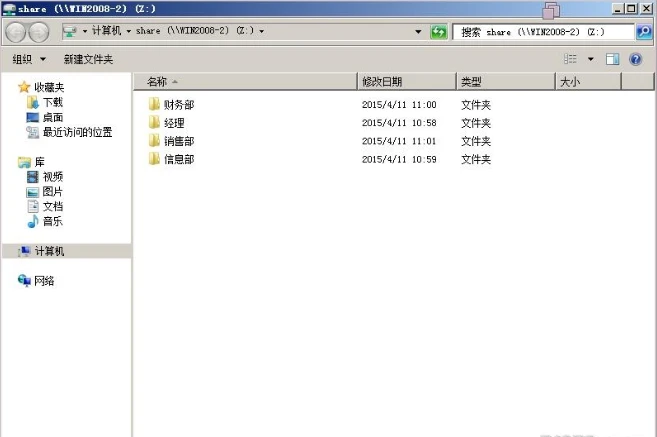The width and height of the screenshot is (657, 437).
Task: Click the 下载 folder icon in sidebar
Action: click(x=32, y=102)
